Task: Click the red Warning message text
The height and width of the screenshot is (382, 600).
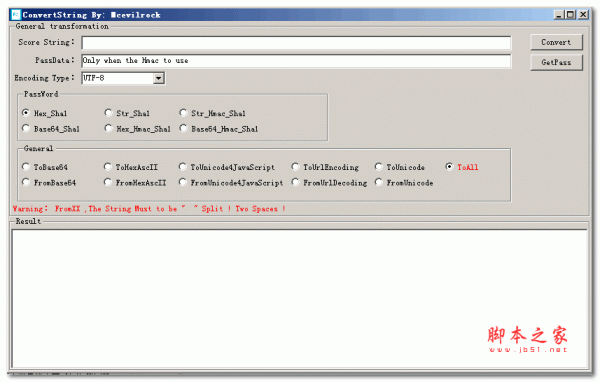Action: point(149,209)
